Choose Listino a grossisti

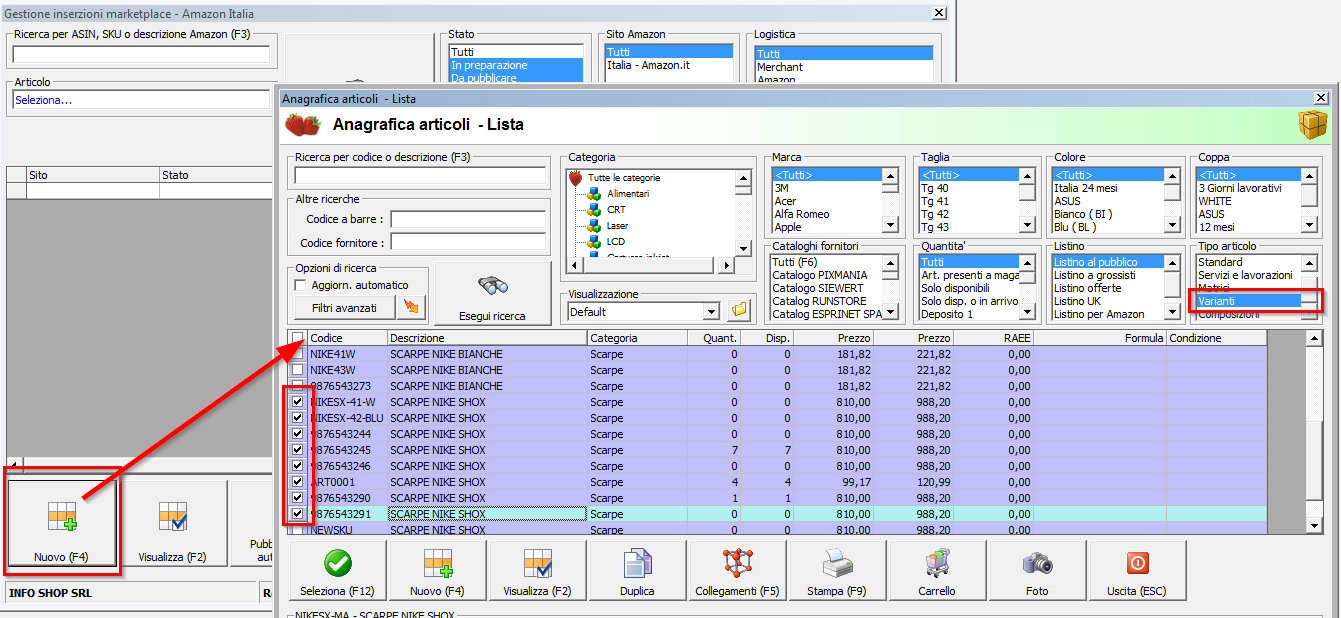pos(1109,275)
